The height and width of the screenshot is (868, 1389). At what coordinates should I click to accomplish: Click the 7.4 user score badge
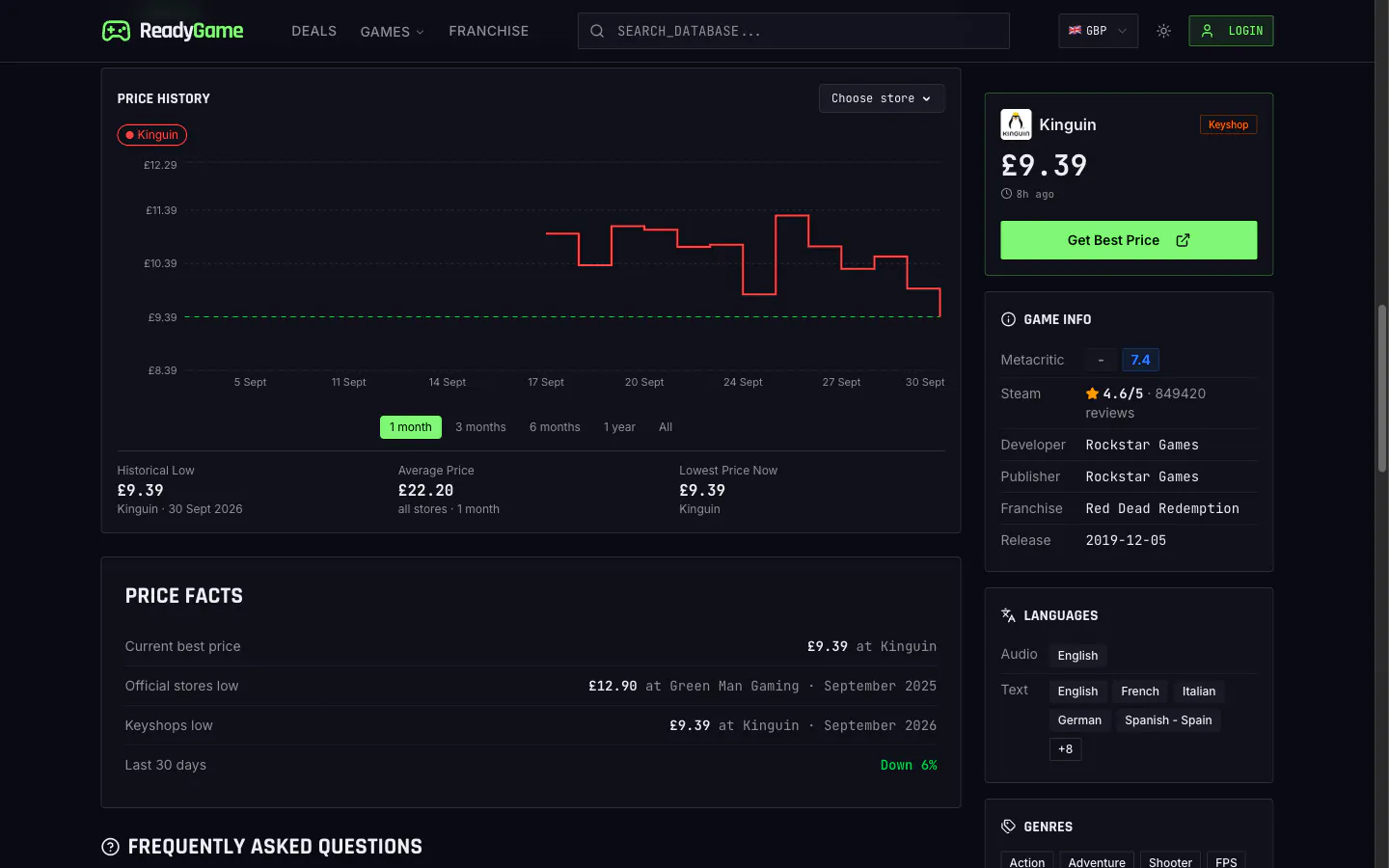(x=1140, y=360)
